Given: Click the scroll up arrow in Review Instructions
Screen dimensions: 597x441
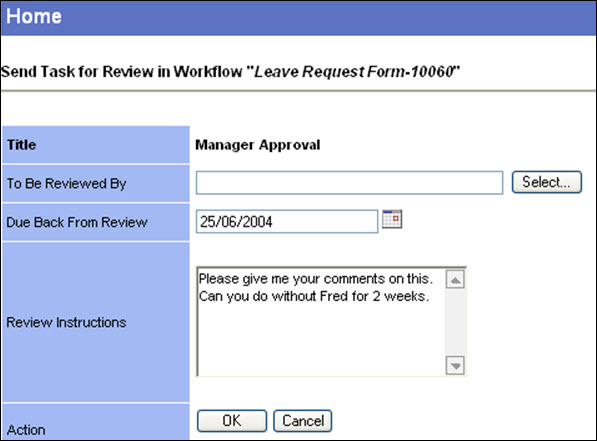Looking at the screenshot, I should tap(455, 280).
